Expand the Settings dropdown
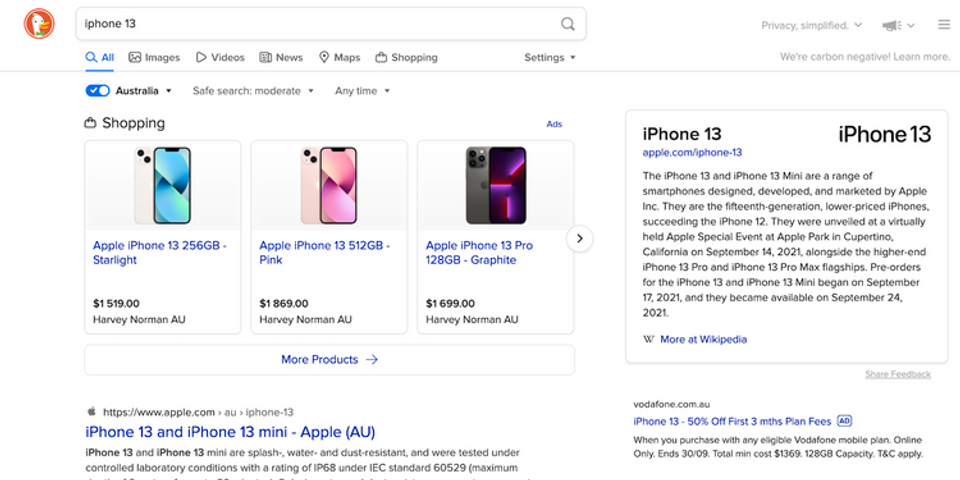The width and height of the screenshot is (960, 480). pos(550,58)
